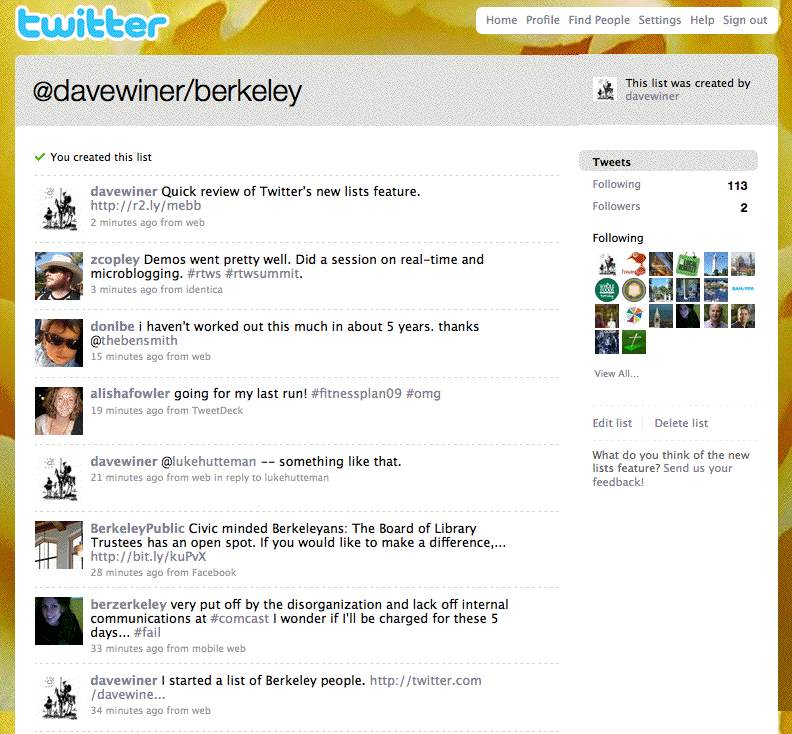The width and height of the screenshot is (792, 734).
Task: Click the Twitter logo
Action: (91, 23)
